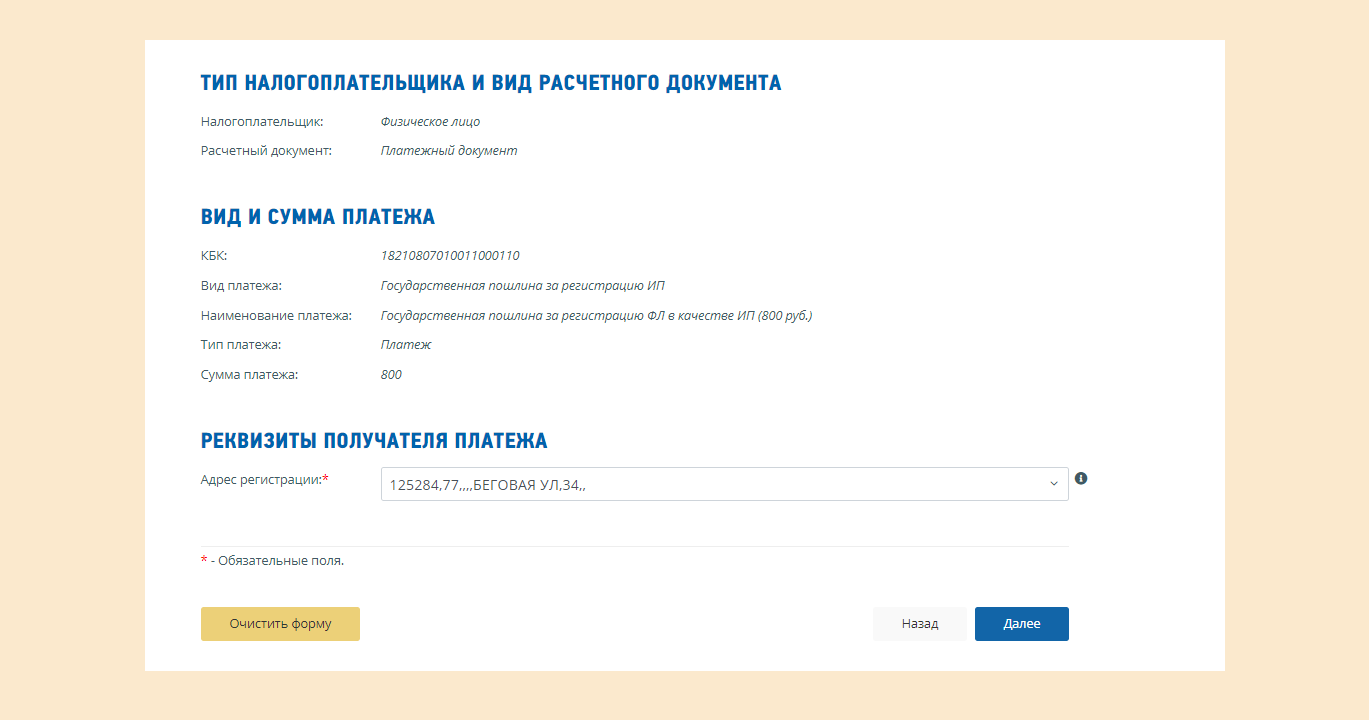Click the Платежный документ value
This screenshot has width=1369, height=720.
(449, 151)
